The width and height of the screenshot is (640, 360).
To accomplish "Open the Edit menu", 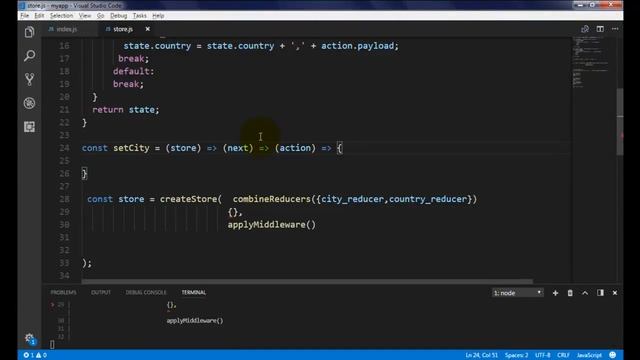I will point(39,16).
